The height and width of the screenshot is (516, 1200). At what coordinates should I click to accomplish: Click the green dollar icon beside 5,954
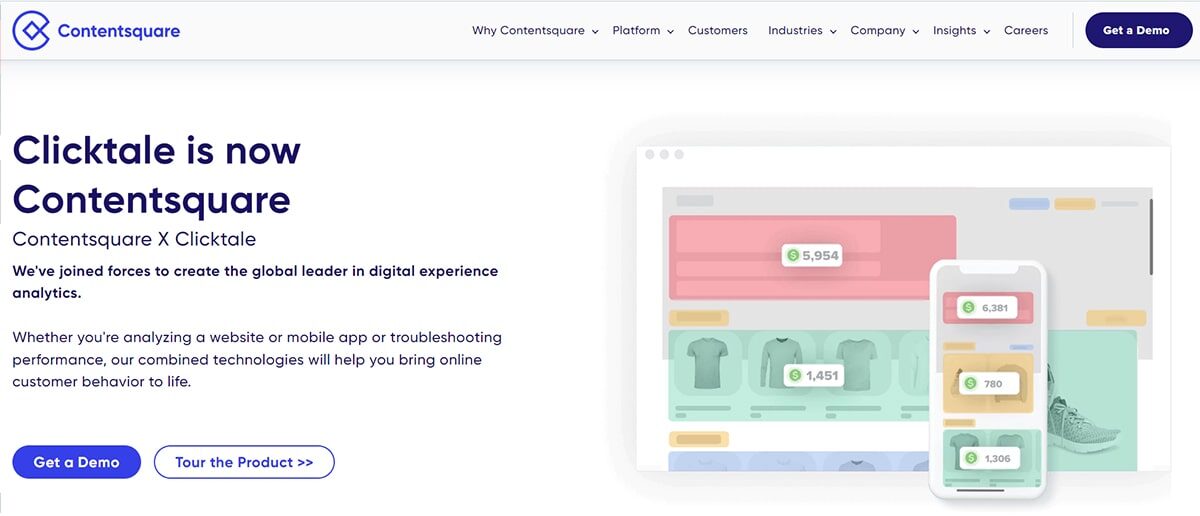(x=793, y=255)
